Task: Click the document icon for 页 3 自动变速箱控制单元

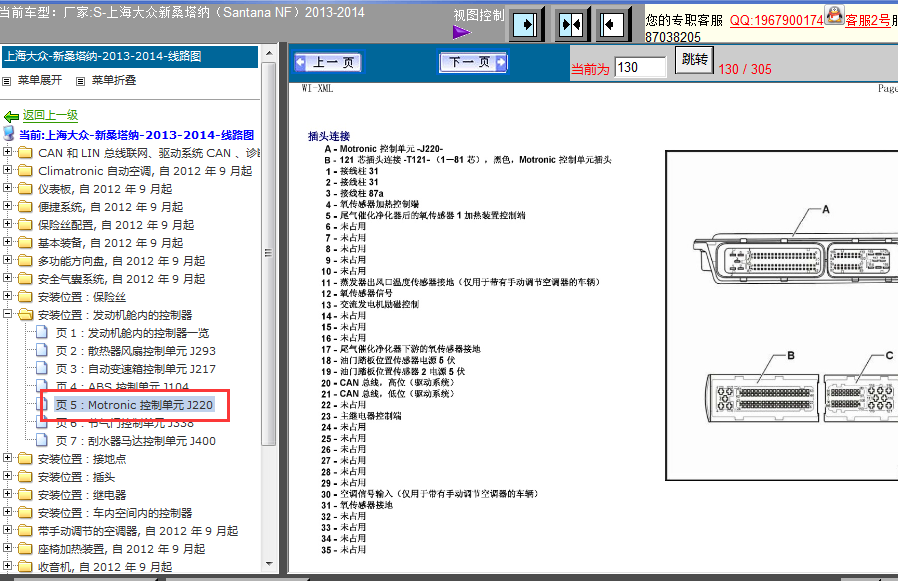Action: click(x=42, y=368)
